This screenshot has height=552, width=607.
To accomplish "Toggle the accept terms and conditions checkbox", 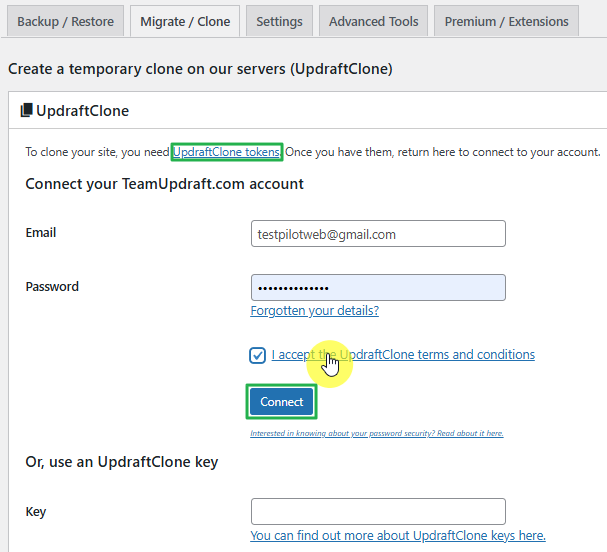I will click(x=258, y=355).
